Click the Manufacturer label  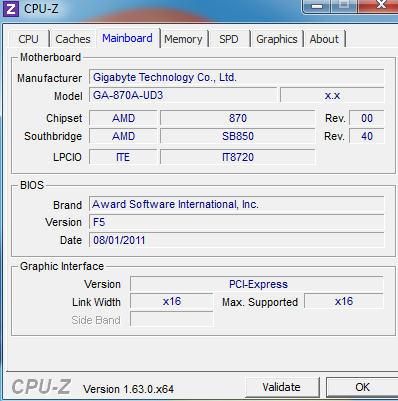(x=49, y=78)
